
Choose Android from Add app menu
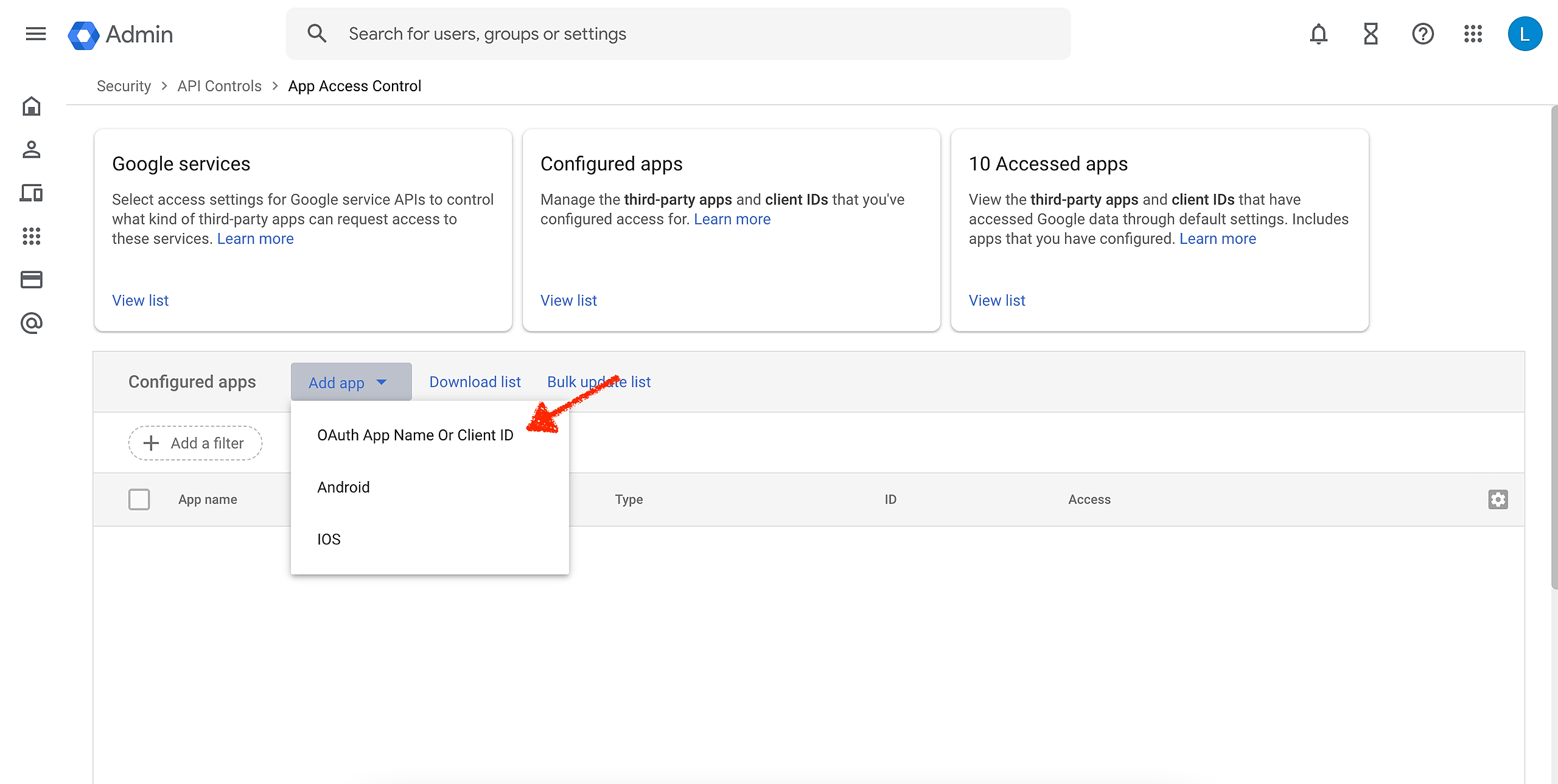click(x=430, y=487)
